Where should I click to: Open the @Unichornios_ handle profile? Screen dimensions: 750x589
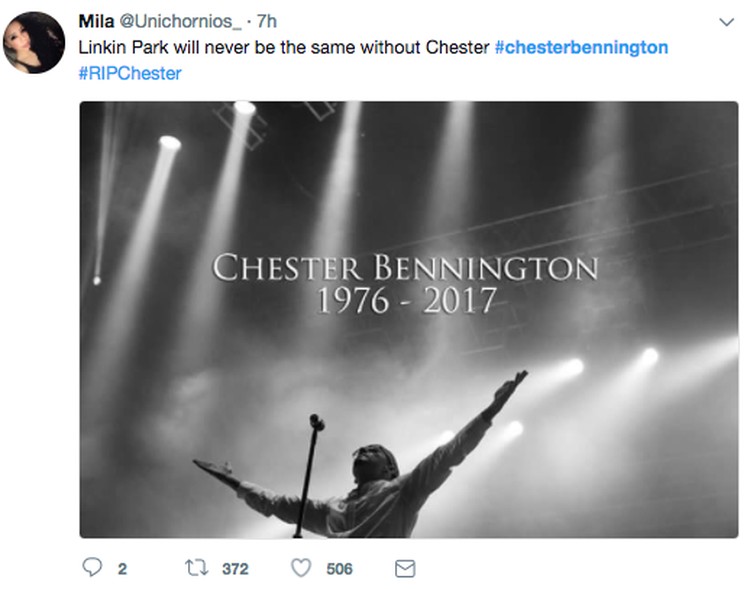tap(180, 21)
